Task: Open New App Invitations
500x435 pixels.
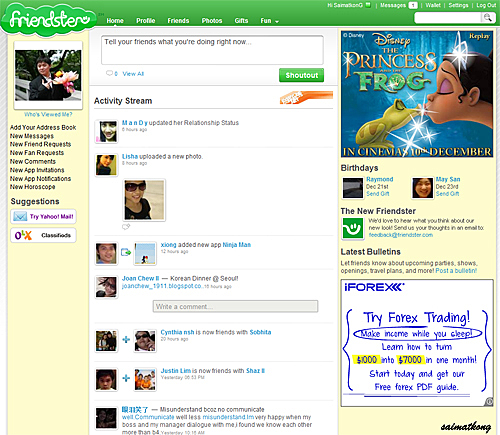Action: point(37,170)
